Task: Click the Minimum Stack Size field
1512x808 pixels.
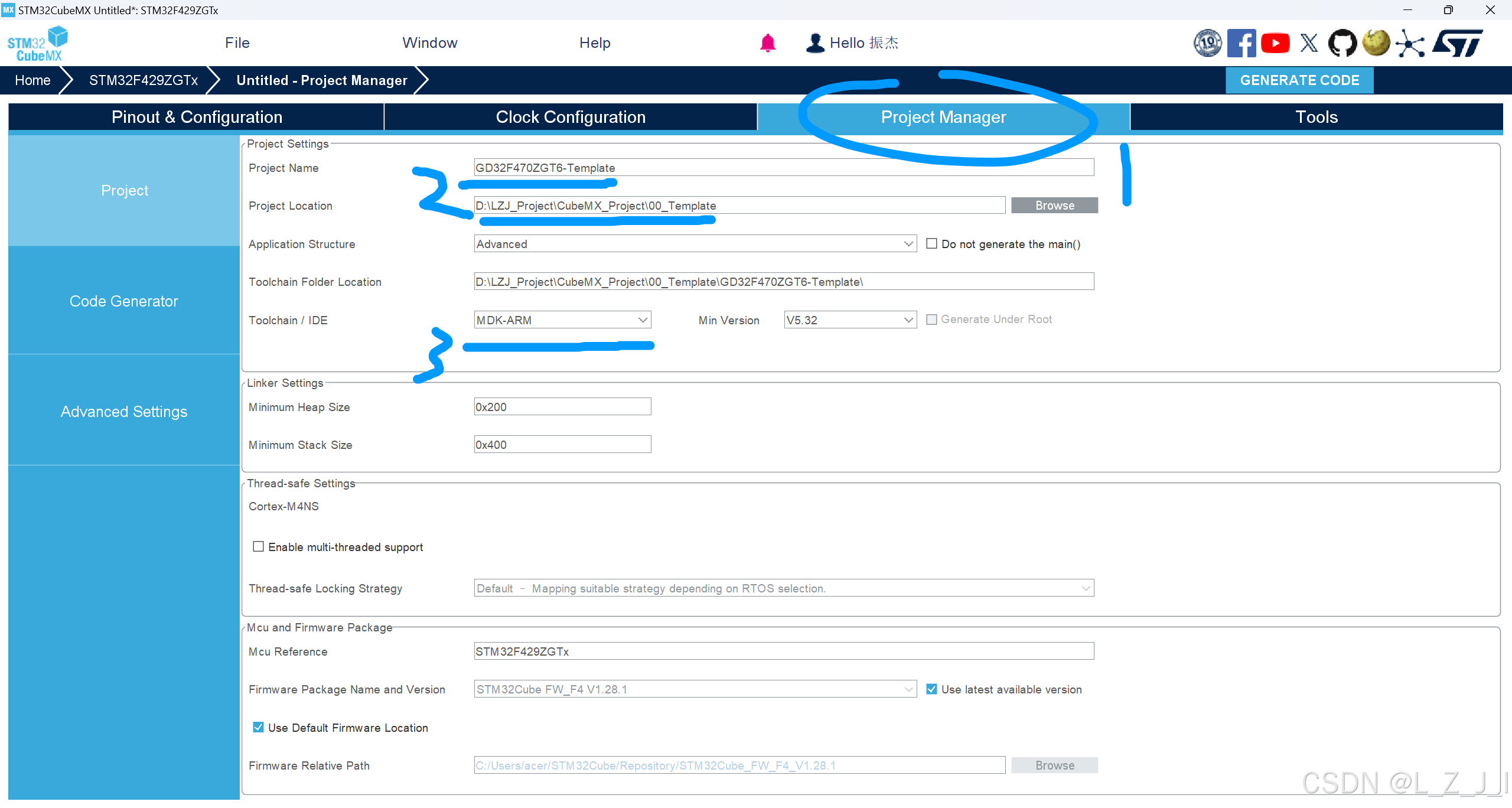Action: click(562, 445)
